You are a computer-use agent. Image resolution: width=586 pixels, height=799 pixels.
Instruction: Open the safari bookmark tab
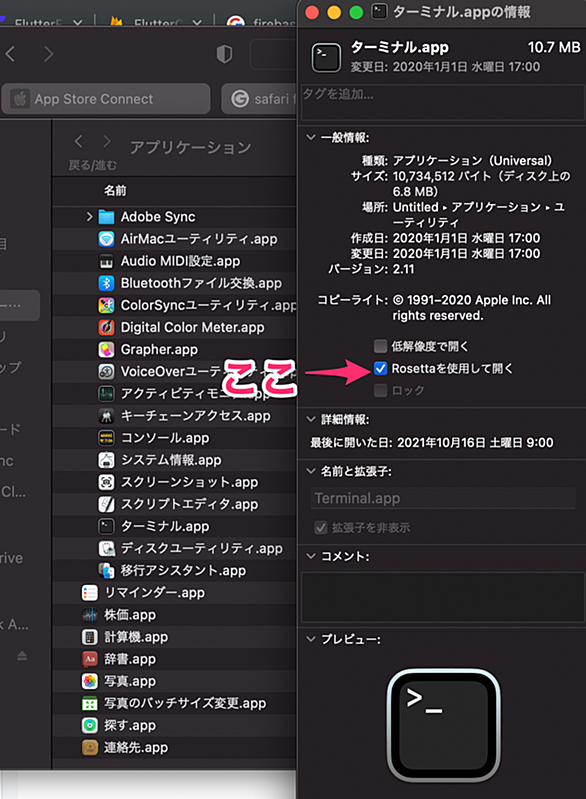(x=259, y=99)
